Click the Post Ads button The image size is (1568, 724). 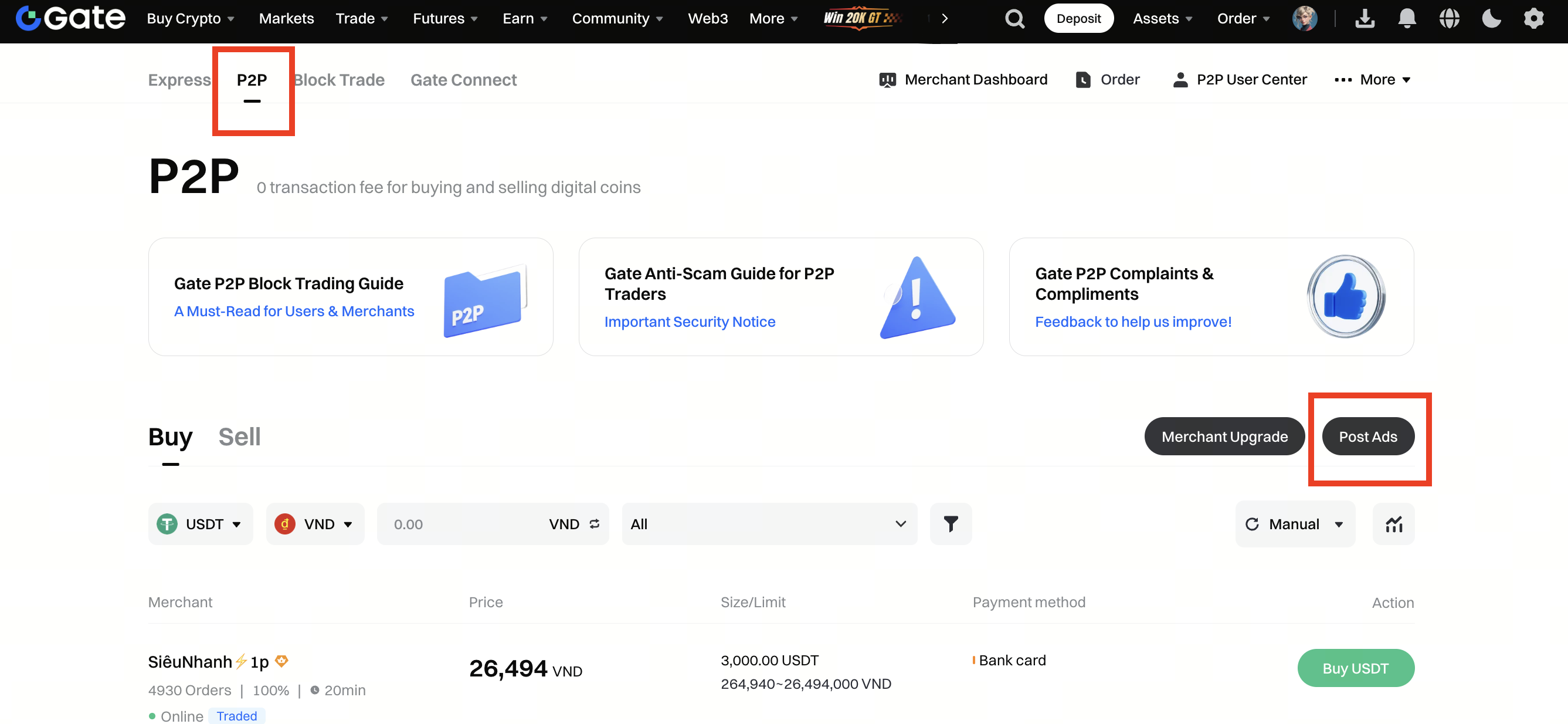click(1367, 437)
